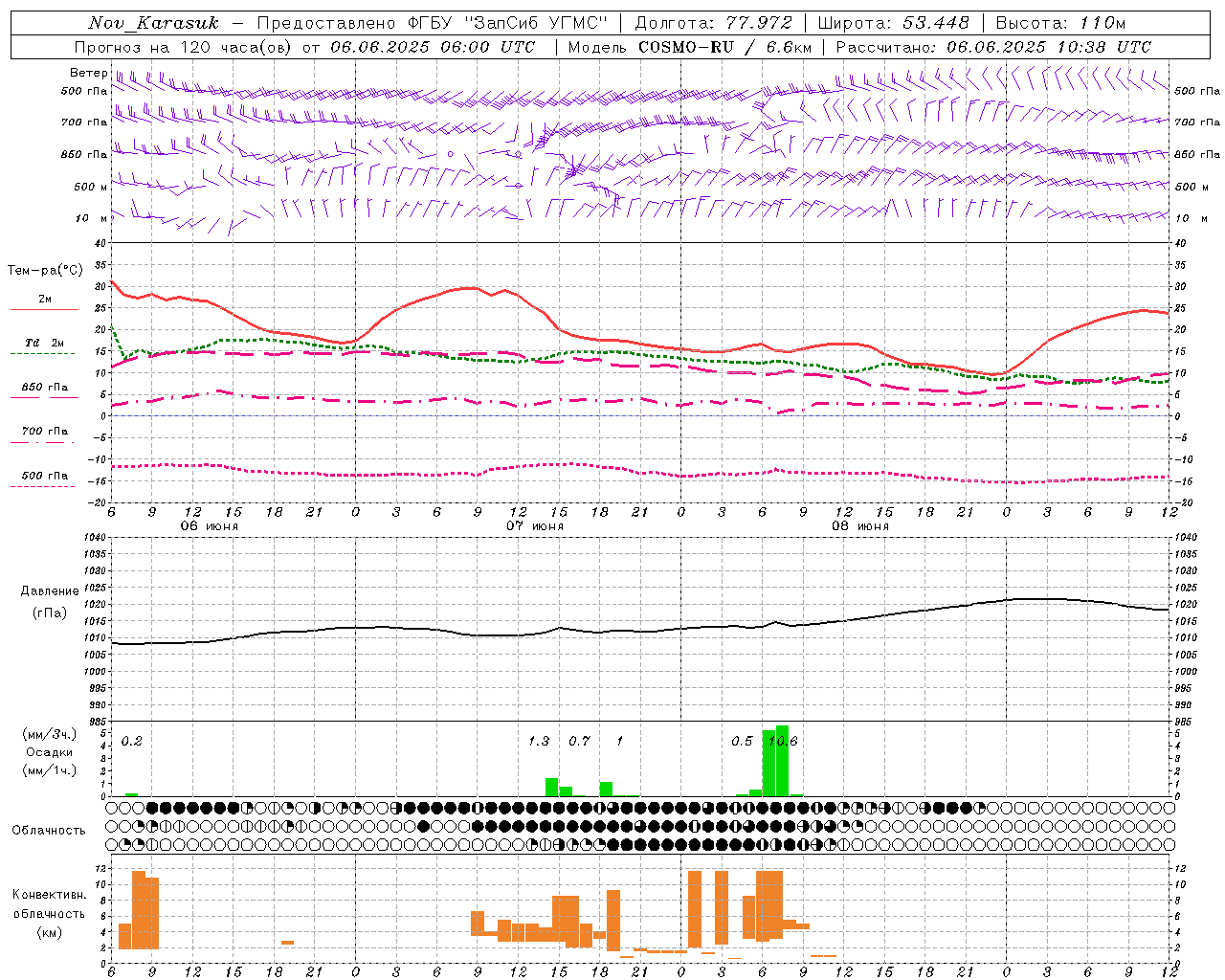Click the Ветер wind panel label
This screenshot has height=980, width=1225.
click(x=88, y=73)
